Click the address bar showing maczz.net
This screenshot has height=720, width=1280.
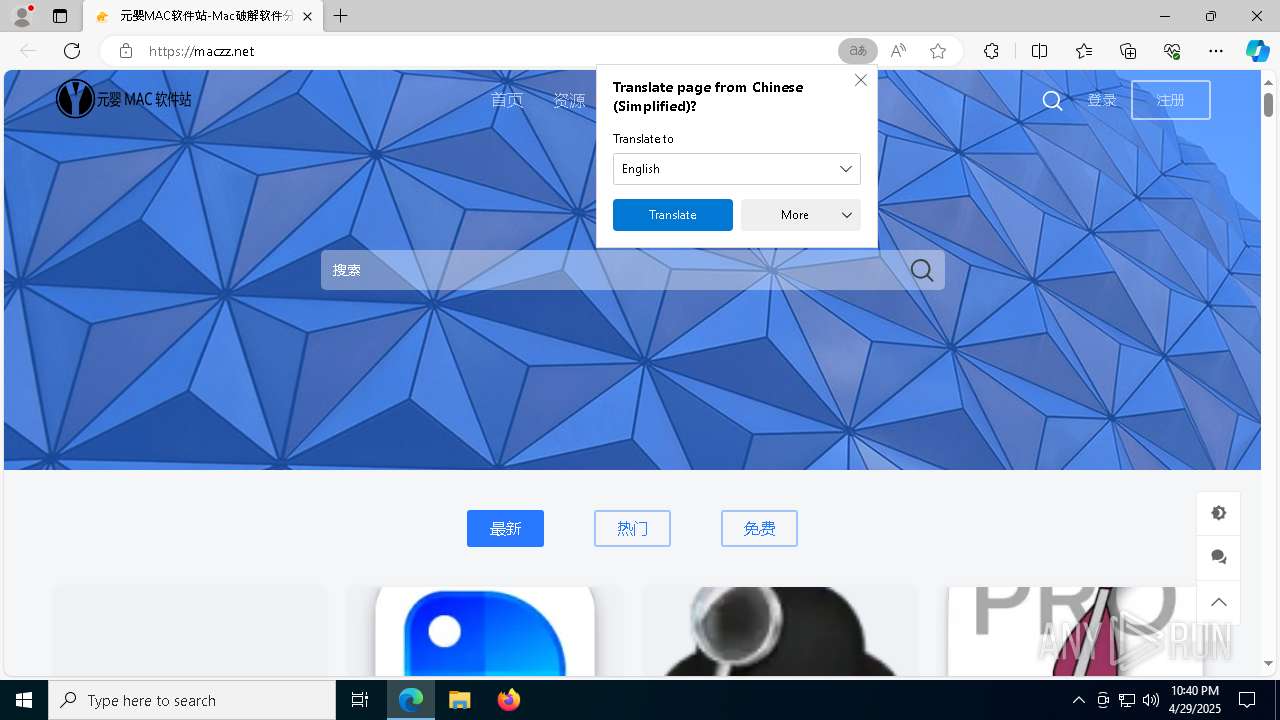(480, 51)
